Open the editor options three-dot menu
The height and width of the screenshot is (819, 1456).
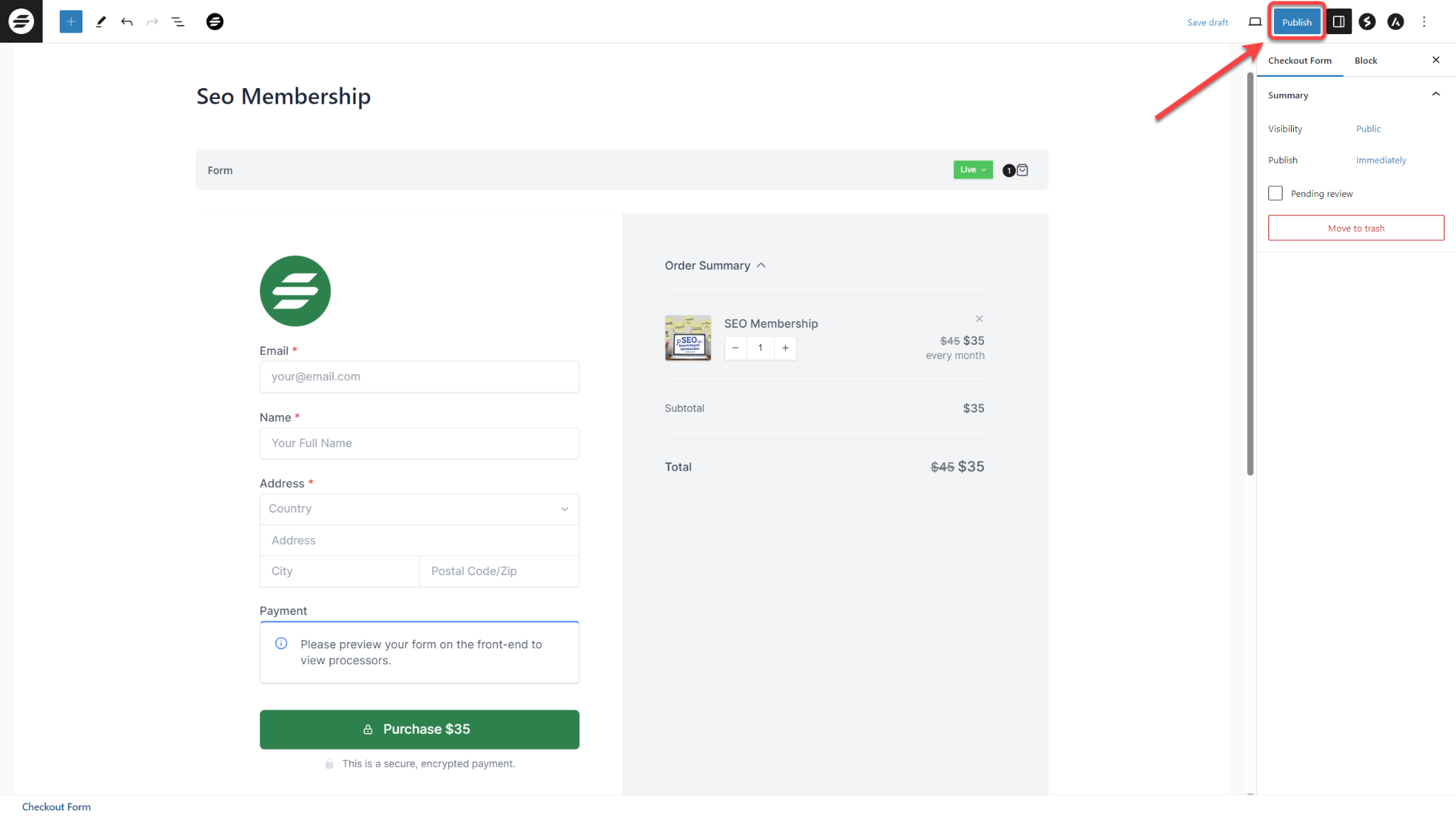point(1424,21)
